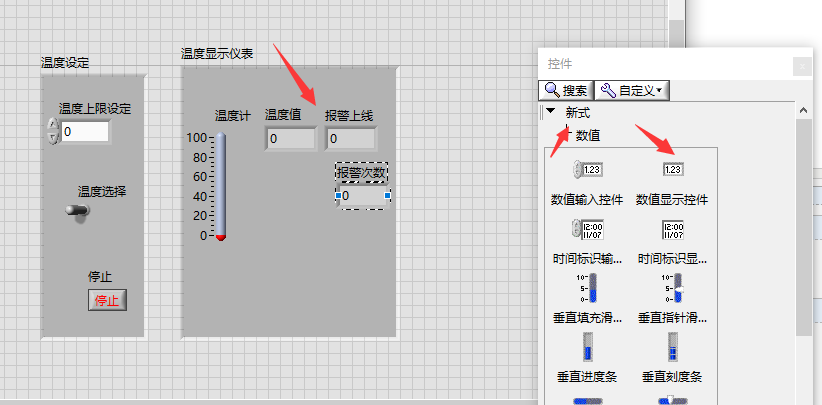Click the 报警次数 label text
Screen dimensions: 822x405
point(362,173)
